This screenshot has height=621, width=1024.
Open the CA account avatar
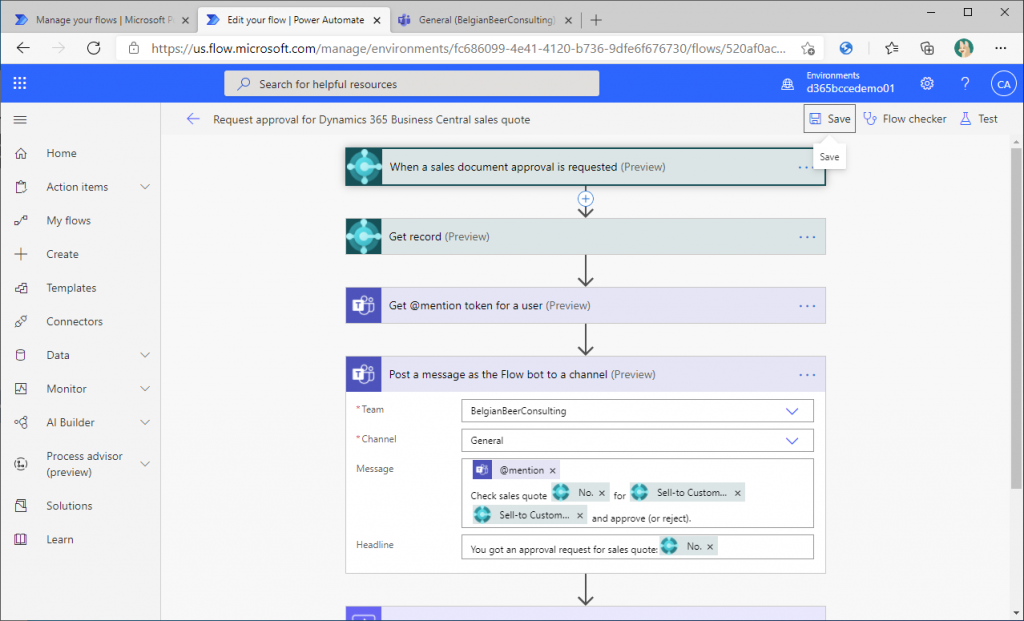tap(1003, 84)
